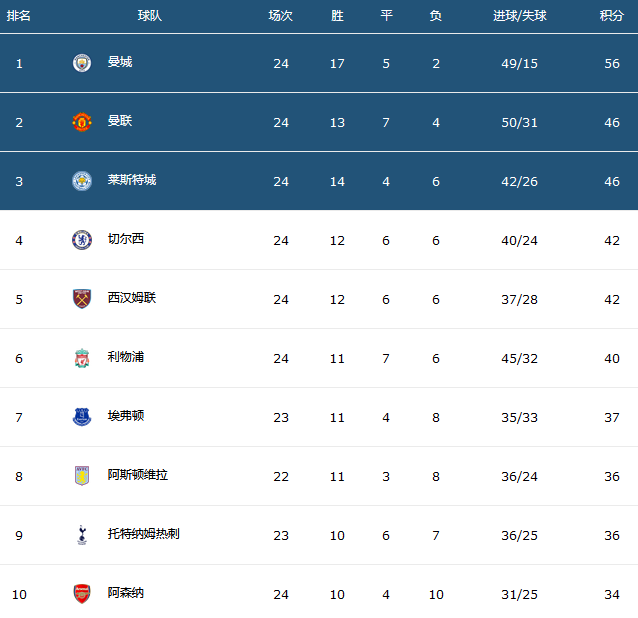Select the 阿森纳 team name

(x=126, y=593)
